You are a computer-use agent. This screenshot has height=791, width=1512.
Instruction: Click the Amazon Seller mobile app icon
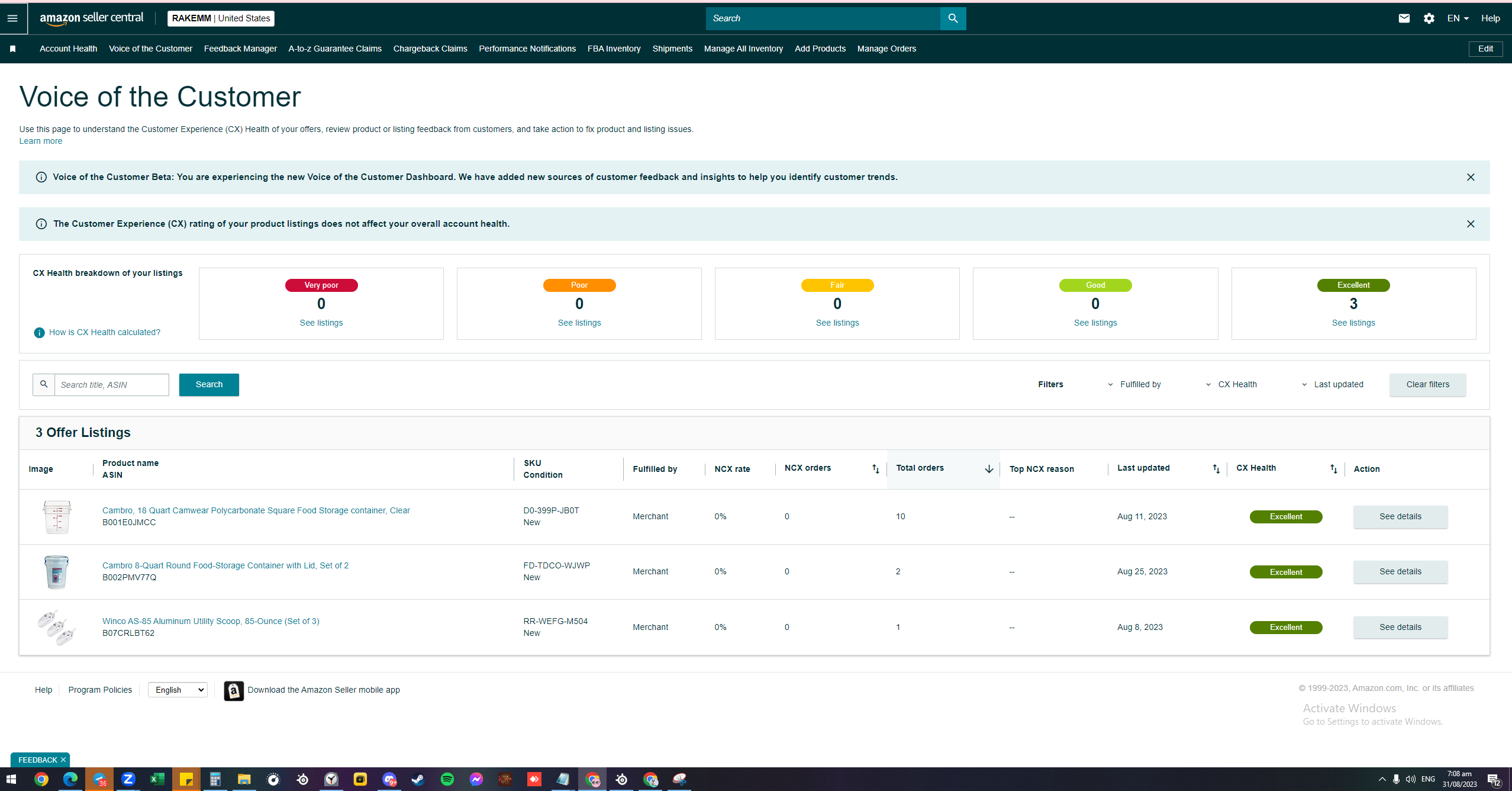(234, 690)
